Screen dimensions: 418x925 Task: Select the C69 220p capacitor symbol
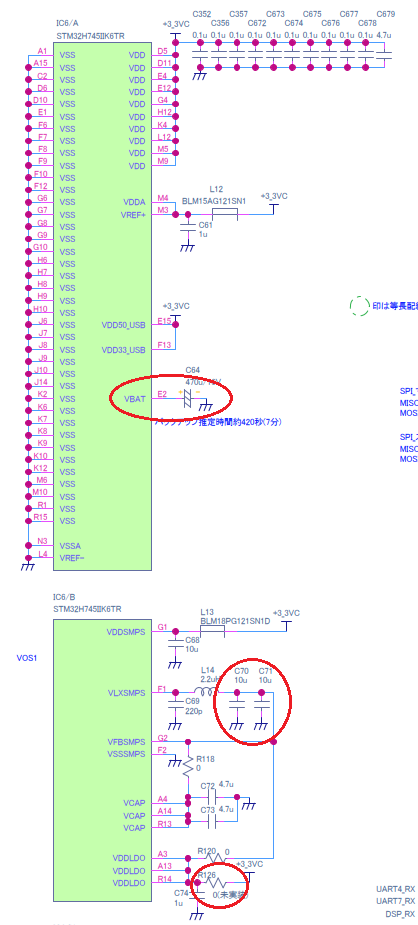click(x=175, y=705)
